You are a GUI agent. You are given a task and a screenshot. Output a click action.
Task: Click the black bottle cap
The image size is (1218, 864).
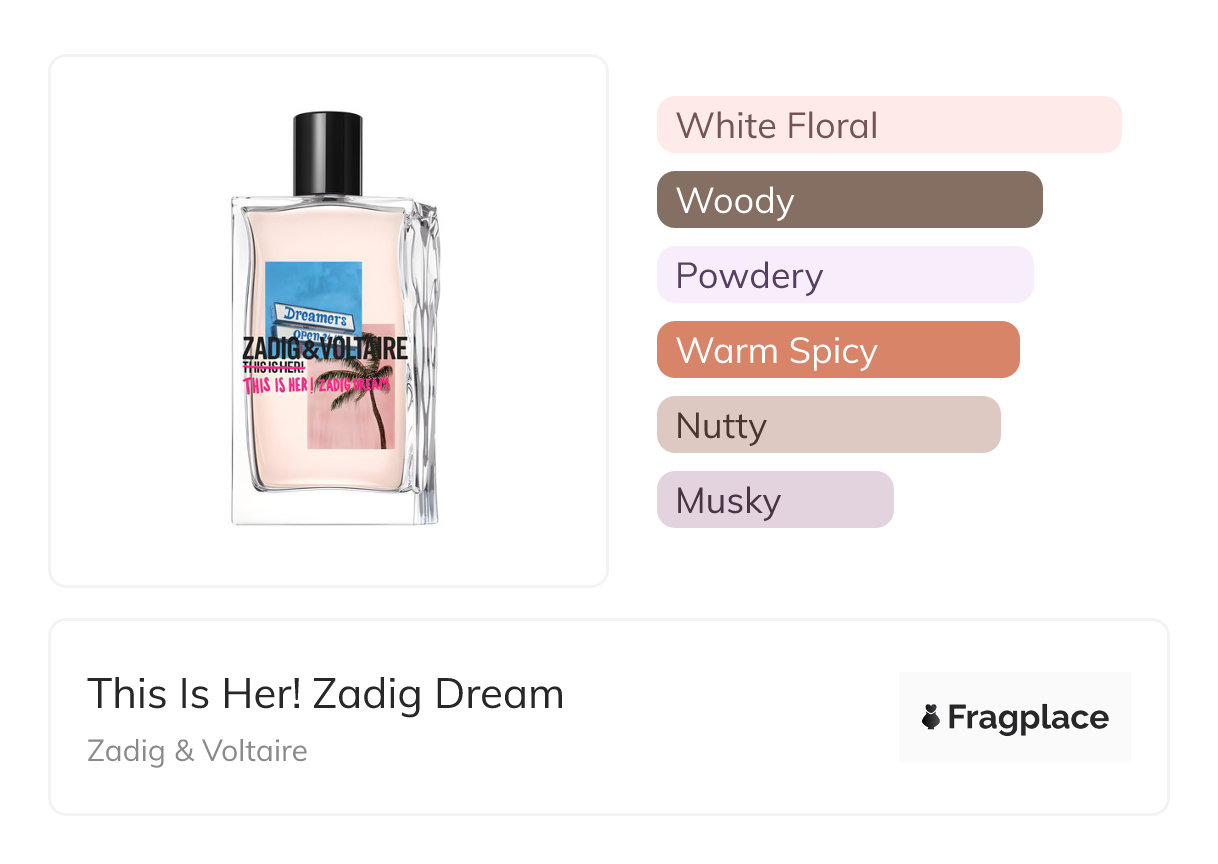[x=327, y=154]
